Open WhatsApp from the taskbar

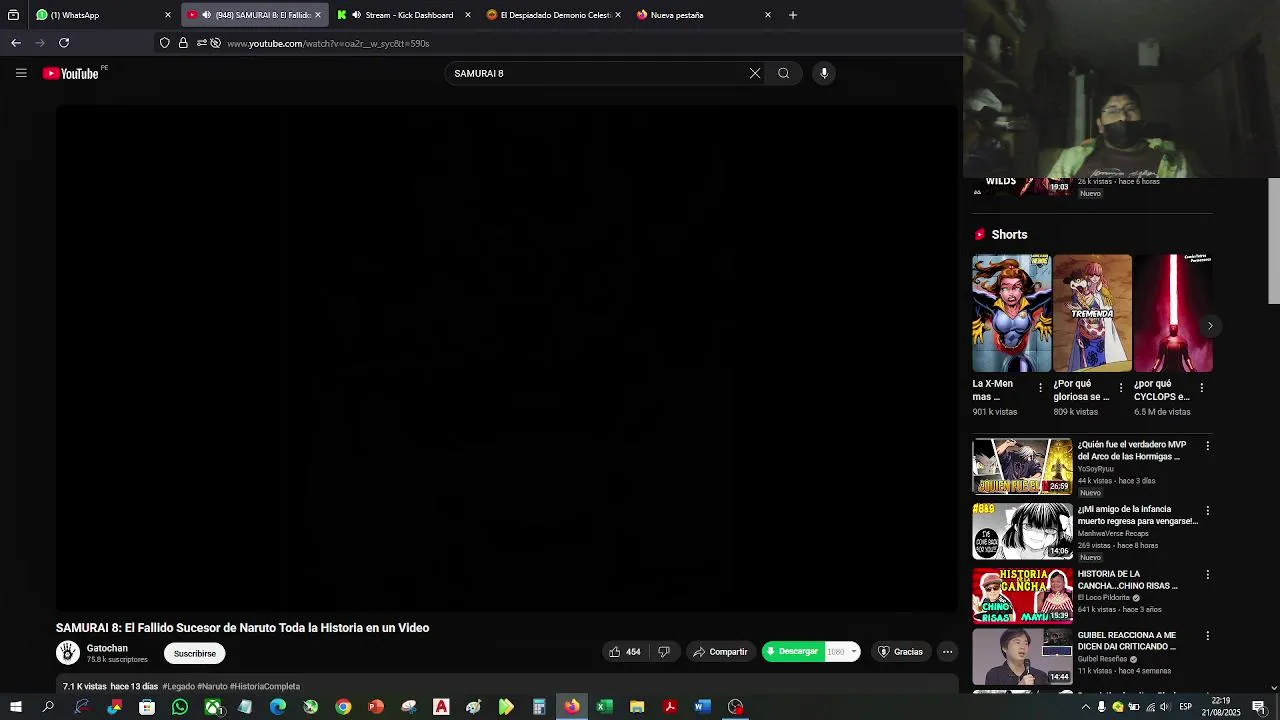pyautogui.click(x=180, y=707)
